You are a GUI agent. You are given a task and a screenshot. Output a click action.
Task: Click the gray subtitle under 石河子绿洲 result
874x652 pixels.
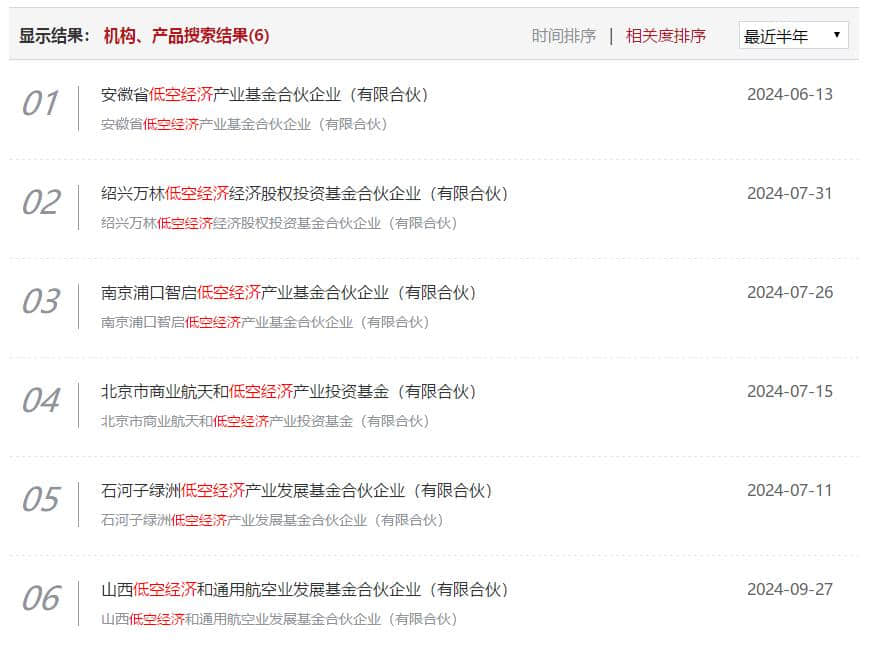click(272, 520)
